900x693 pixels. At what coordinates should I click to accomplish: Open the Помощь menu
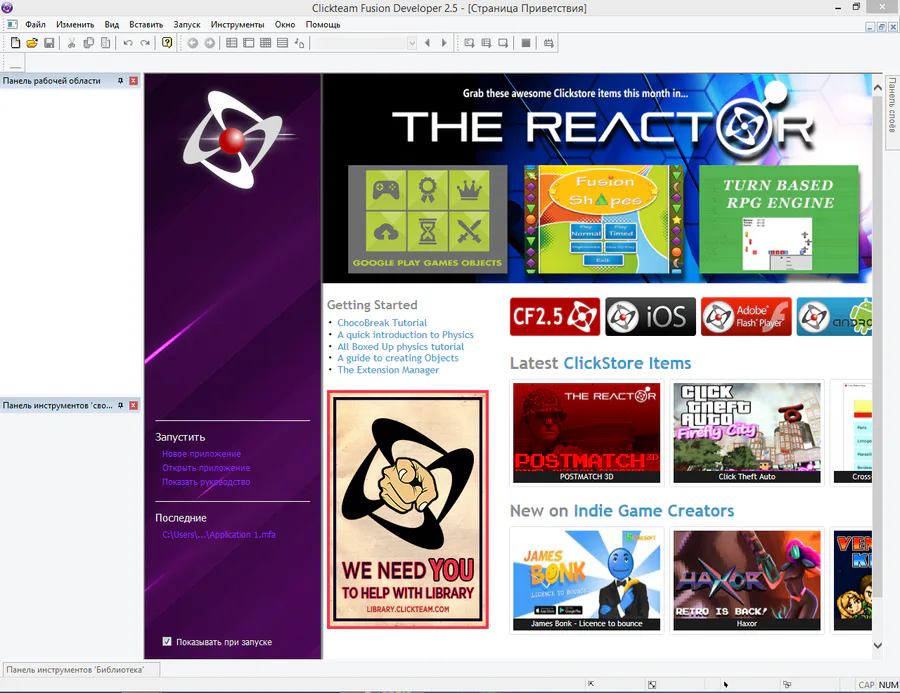(x=323, y=25)
